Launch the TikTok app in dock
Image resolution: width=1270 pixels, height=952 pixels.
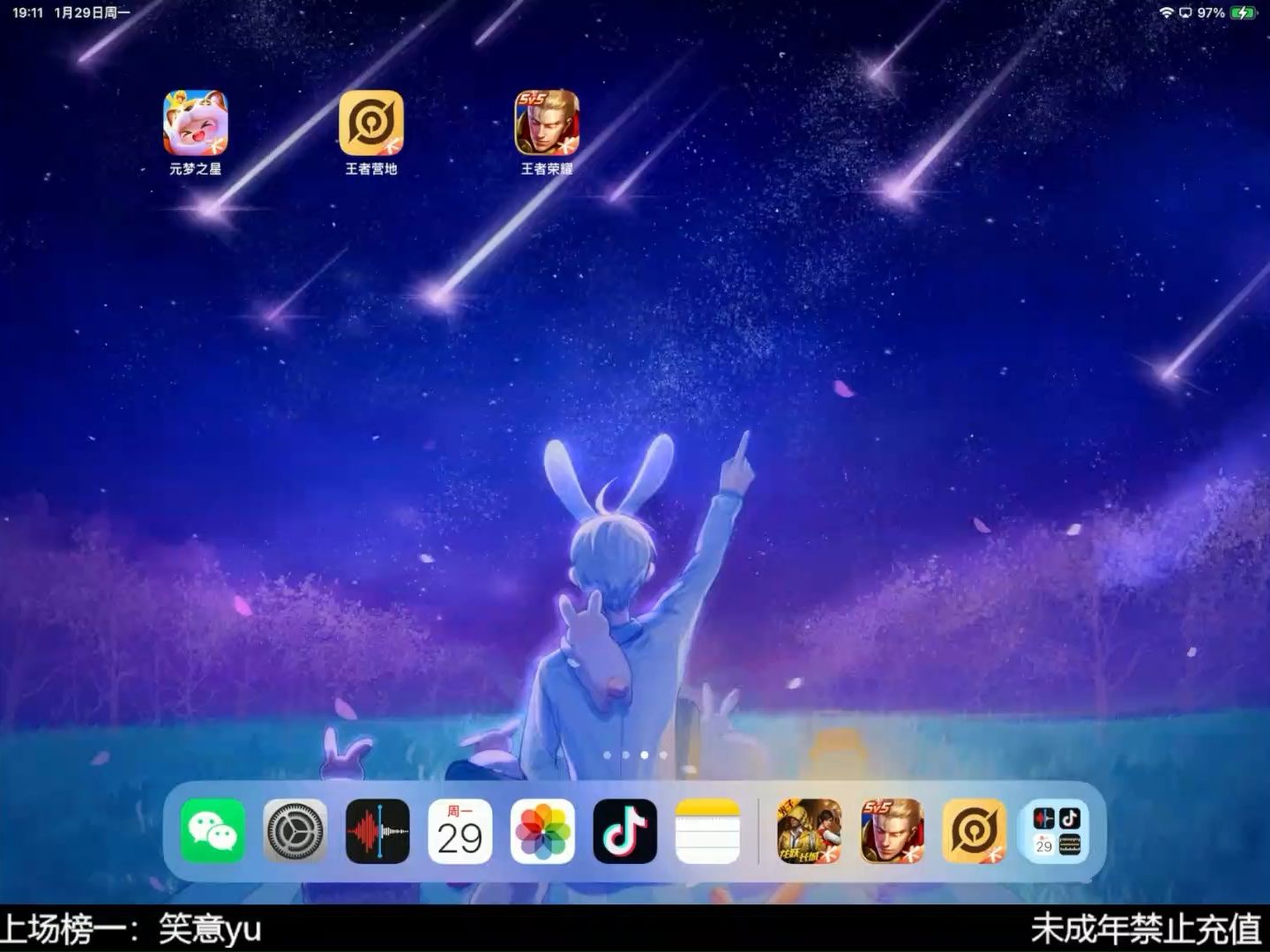[x=625, y=831]
